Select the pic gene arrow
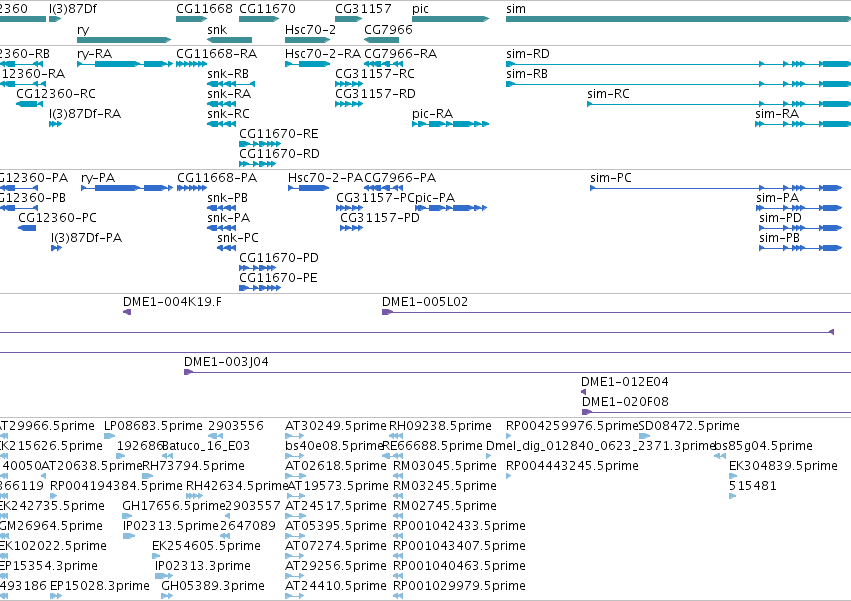This screenshot has width=851, height=601. (450, 19)
